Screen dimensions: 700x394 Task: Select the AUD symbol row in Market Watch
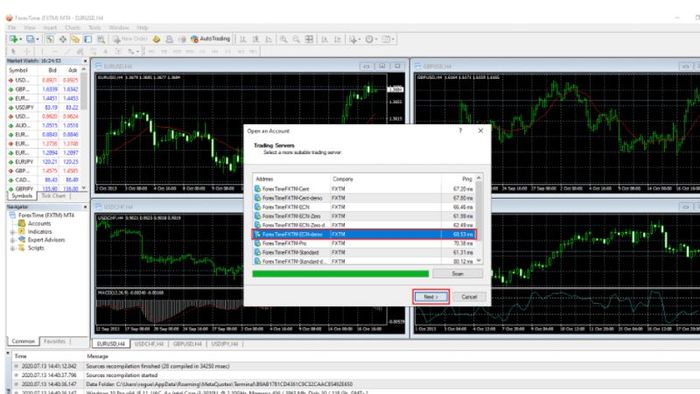coord(44,125)
